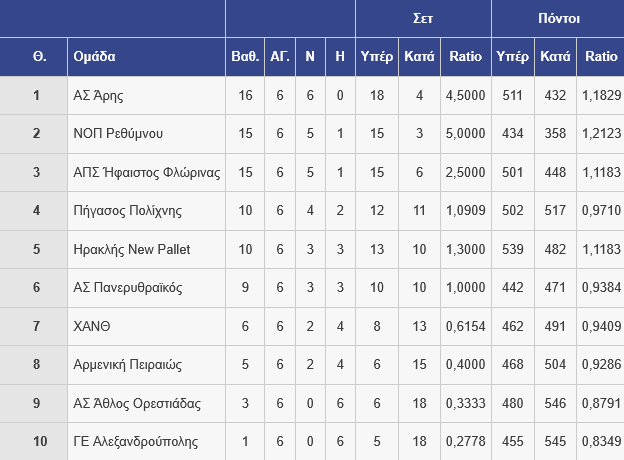Open team ΑΣ Άρης
Viewport: 624px width, 460px height.
pos(98,96)
